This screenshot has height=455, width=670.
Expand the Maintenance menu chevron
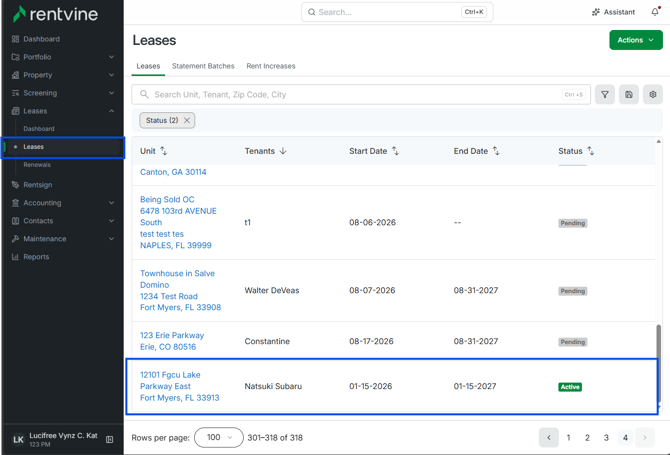click(111, 238)
